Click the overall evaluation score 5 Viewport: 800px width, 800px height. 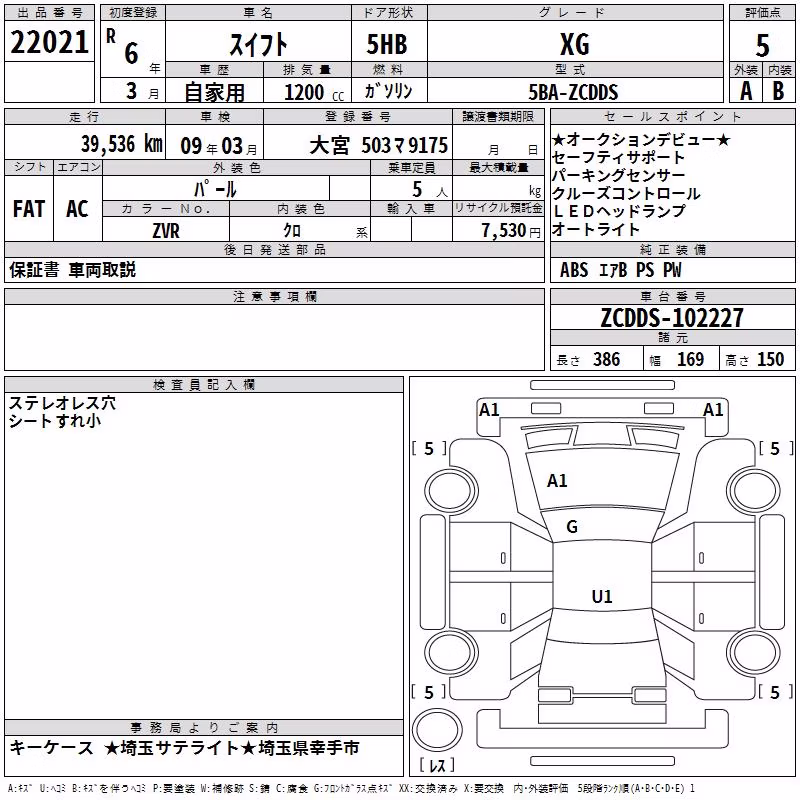point(762,45)
